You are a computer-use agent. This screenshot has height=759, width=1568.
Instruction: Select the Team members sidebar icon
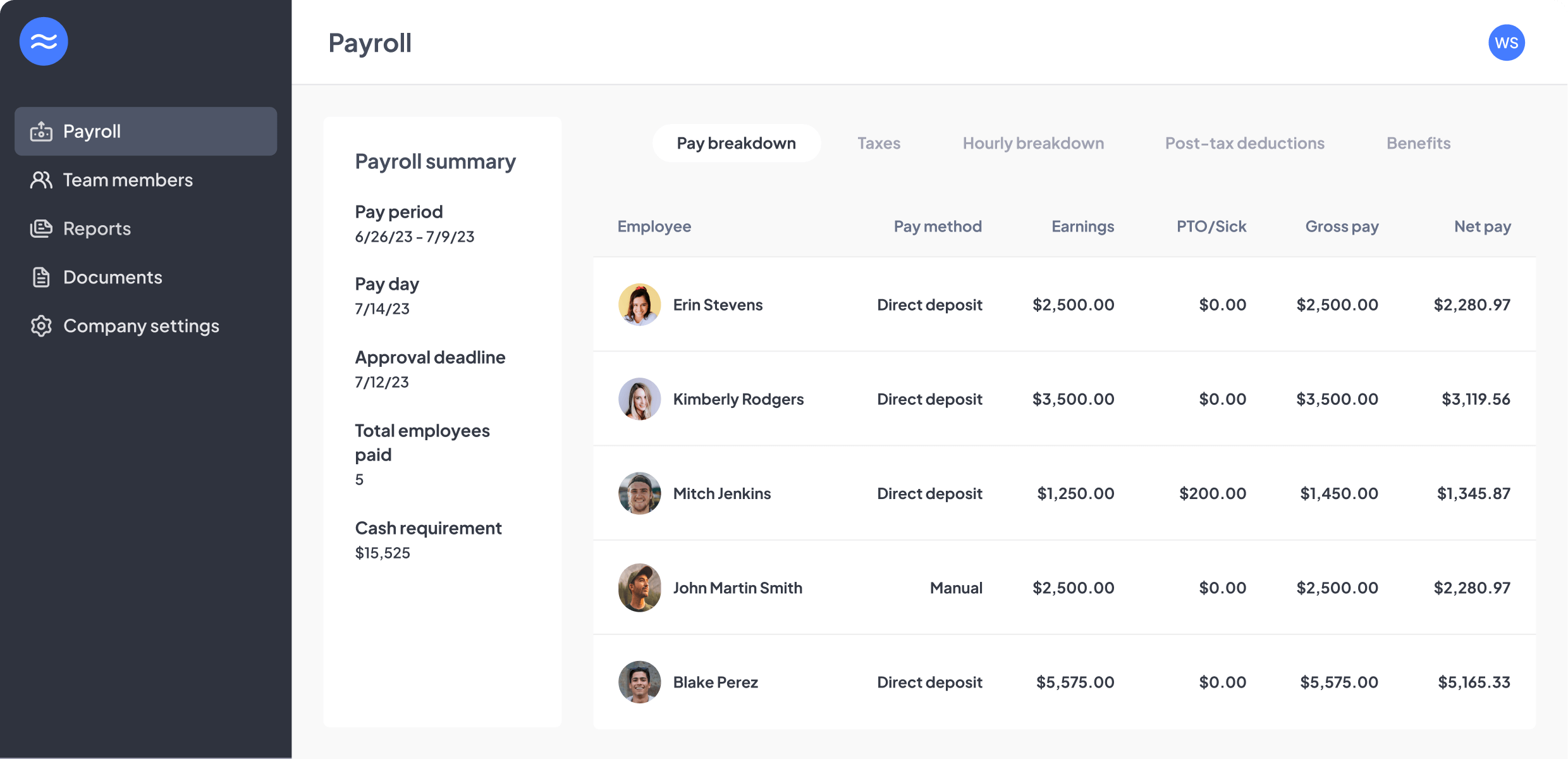(41, 180)
